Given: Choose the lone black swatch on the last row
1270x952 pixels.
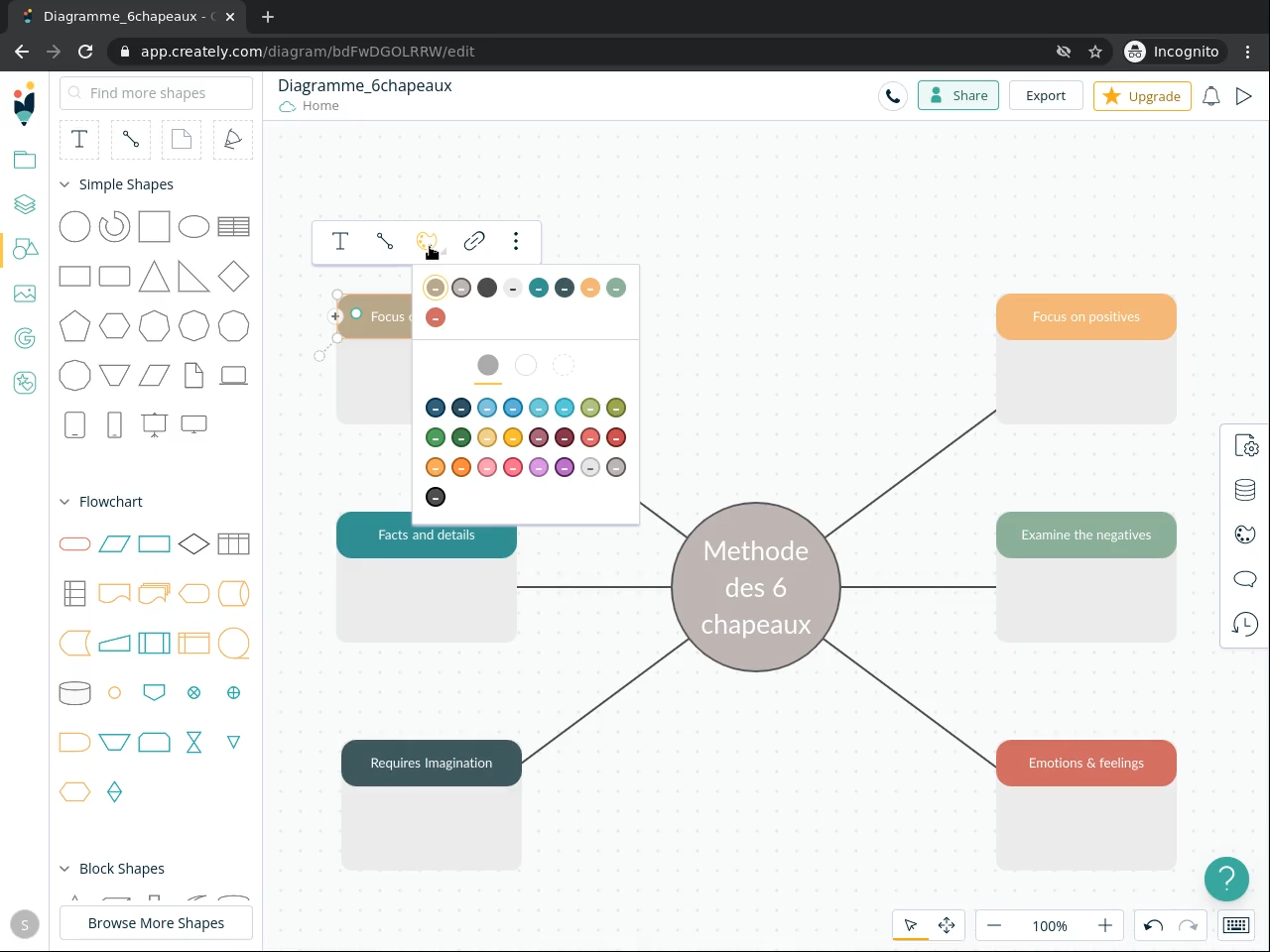Looking at the screenshot, I should (436, 497).
